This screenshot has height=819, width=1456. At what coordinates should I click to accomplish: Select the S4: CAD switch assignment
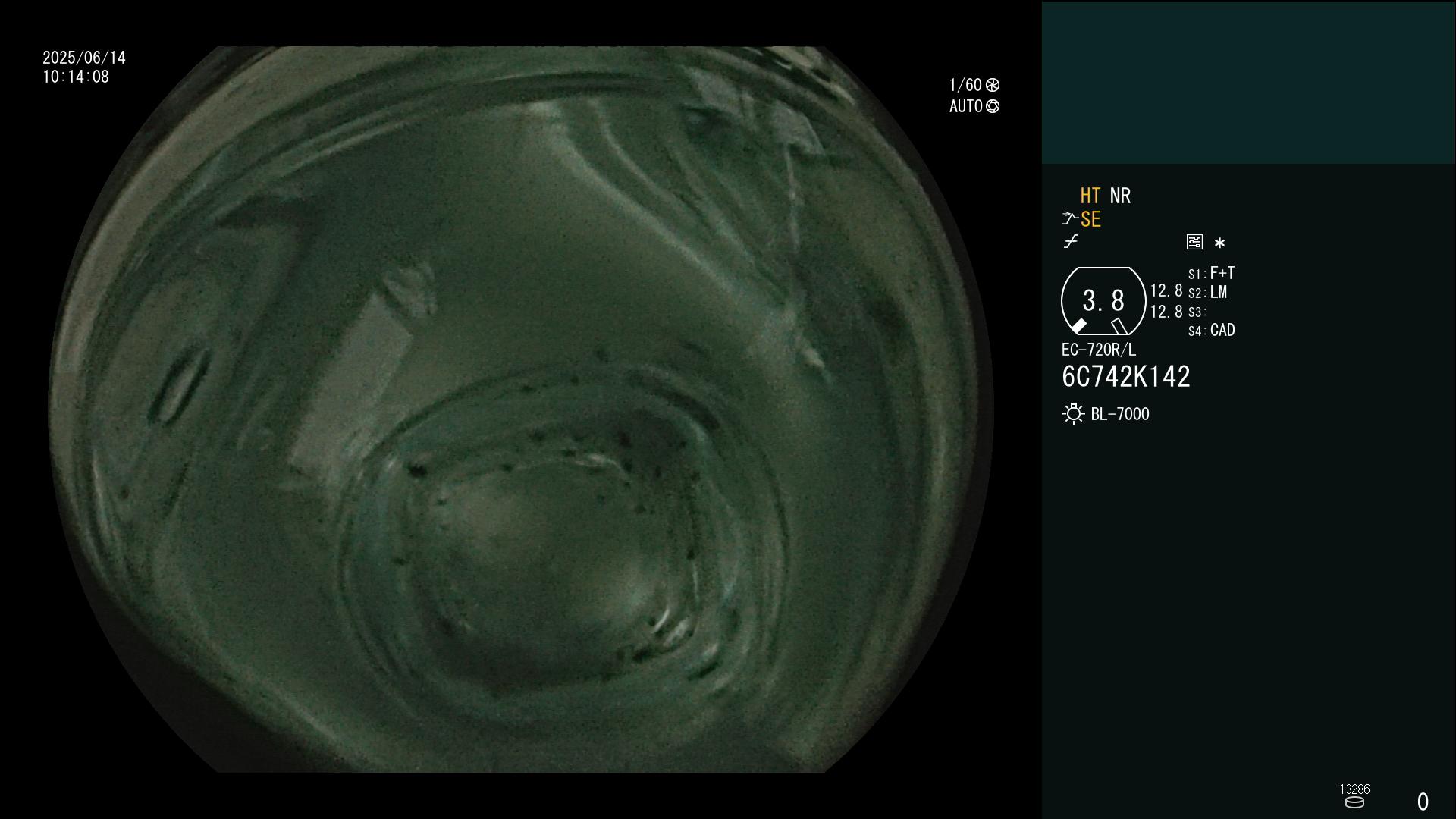pos(1212,331)
